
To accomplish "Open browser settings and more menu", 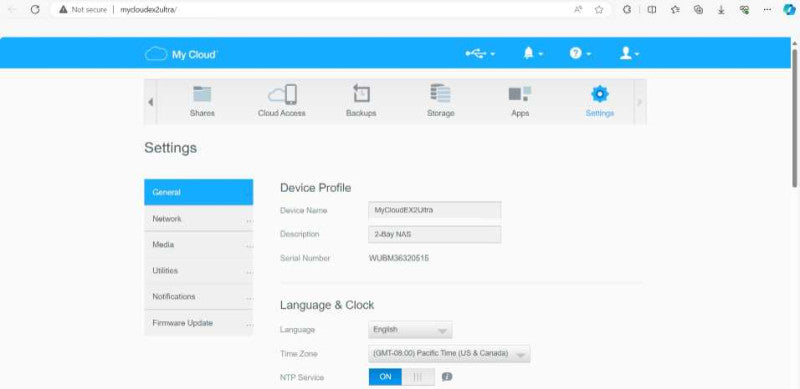I will point(767,10).
